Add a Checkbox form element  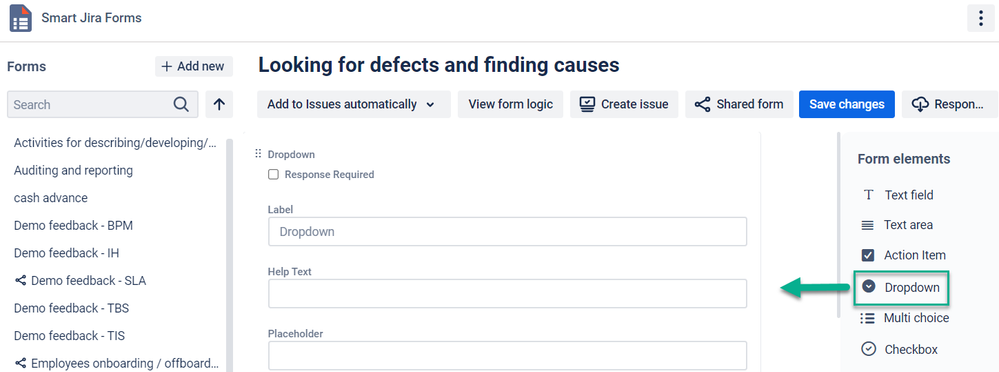(x=899, y=349)
